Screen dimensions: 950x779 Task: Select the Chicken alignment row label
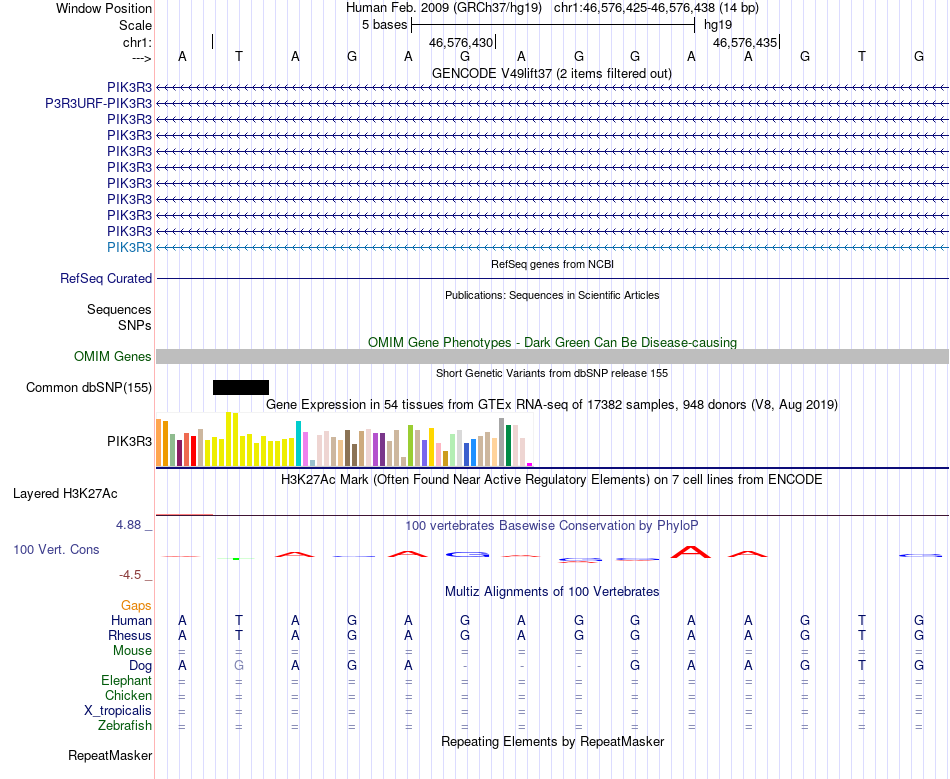point(128,695)
